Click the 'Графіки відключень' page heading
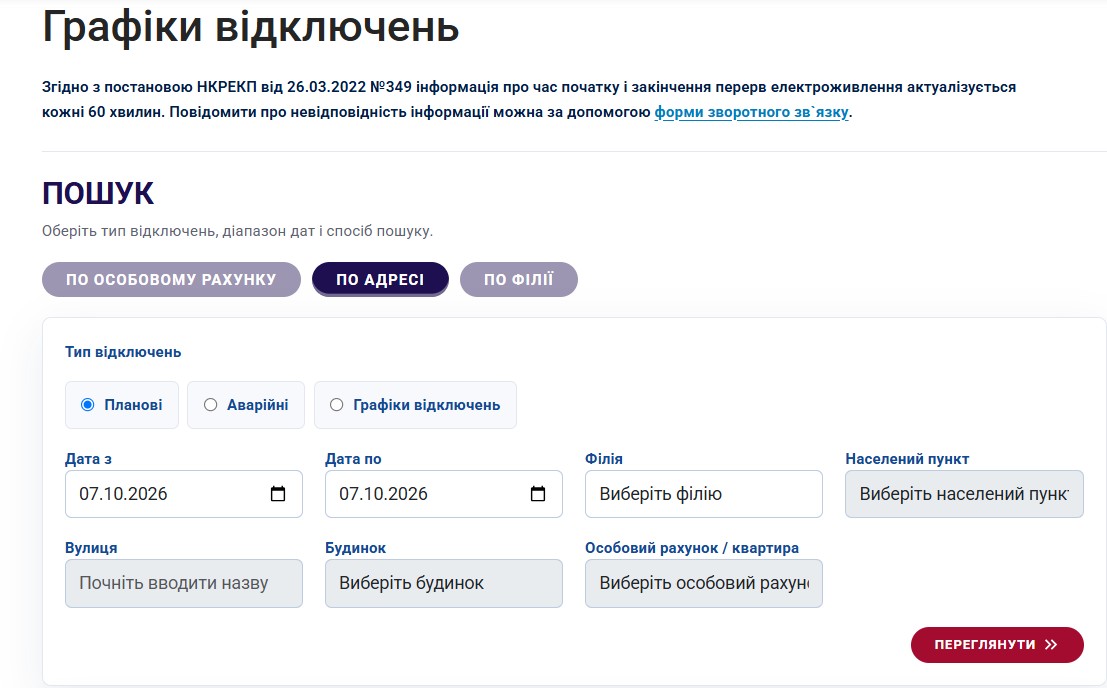This screenshot has height=688, width=1107. 251,28
